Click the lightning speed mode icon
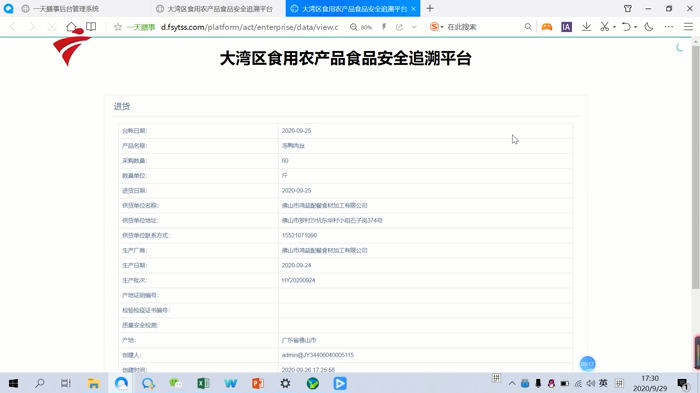The image size is (700, 393). [x=384, y=27]
